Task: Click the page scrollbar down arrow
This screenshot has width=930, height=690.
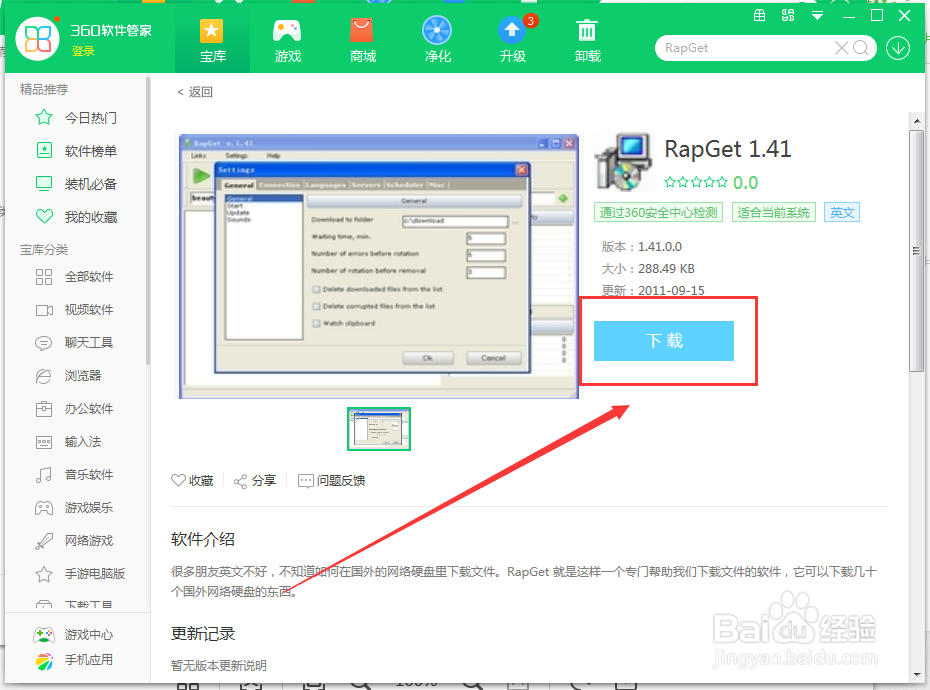Action: click(x=917, y=675)
